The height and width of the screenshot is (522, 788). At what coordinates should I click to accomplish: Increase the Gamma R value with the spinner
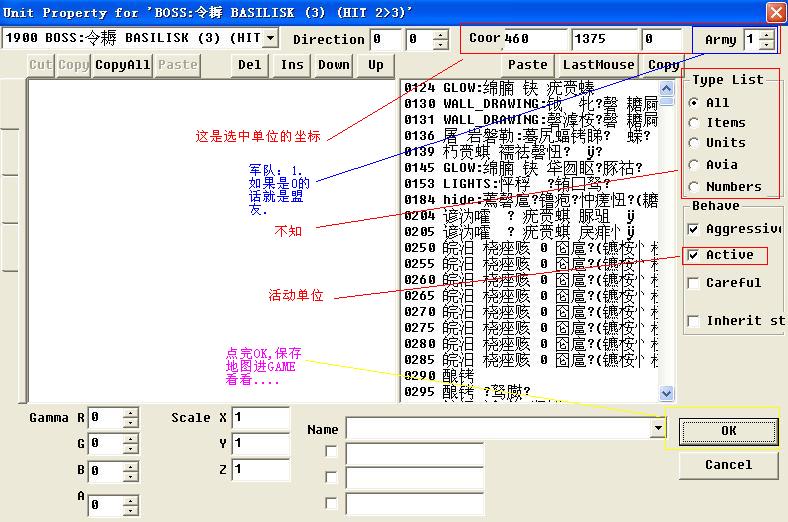[x=130, y=412]
